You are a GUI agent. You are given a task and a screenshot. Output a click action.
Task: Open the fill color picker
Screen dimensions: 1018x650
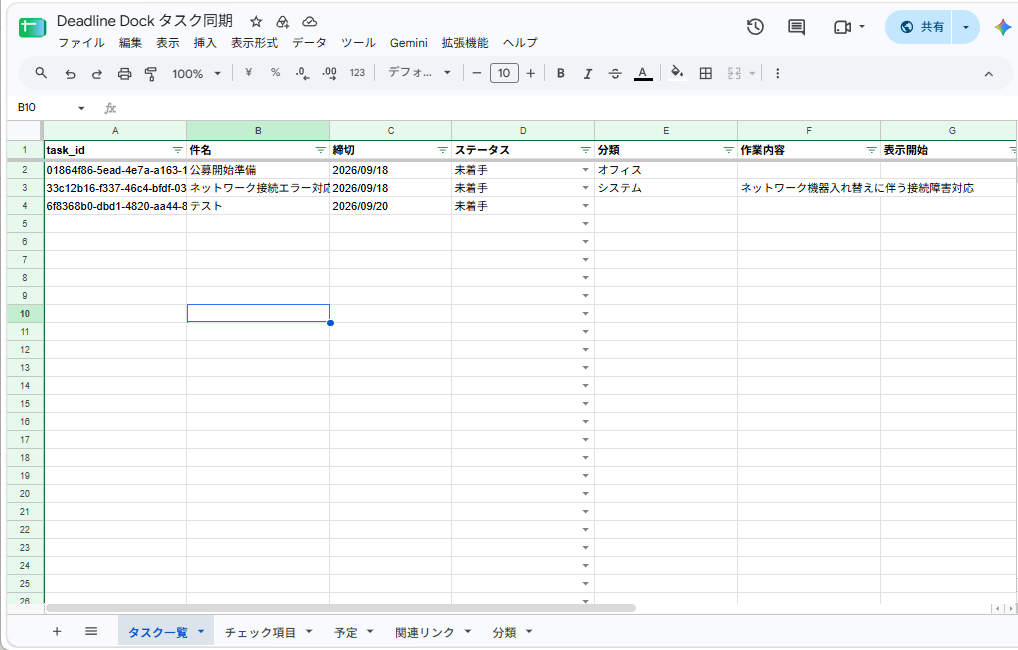click(677, 73)
